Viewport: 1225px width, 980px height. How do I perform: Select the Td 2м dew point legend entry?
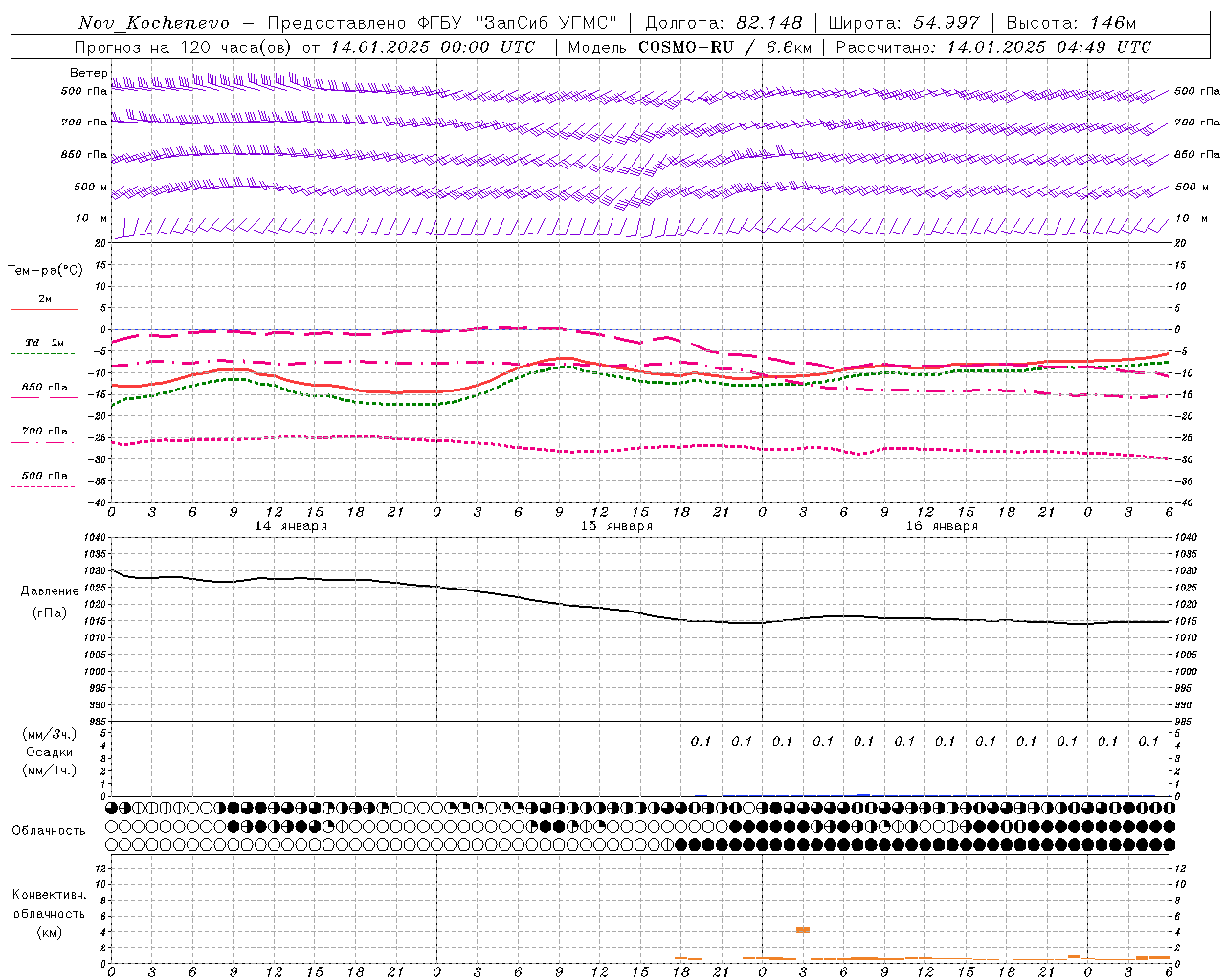coord(44,345)
